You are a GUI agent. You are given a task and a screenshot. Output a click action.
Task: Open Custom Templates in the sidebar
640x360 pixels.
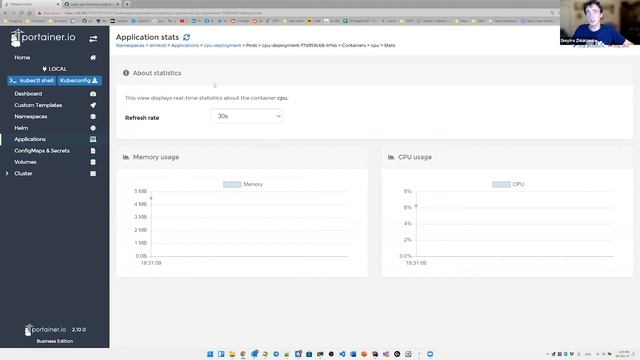(38, 105)
